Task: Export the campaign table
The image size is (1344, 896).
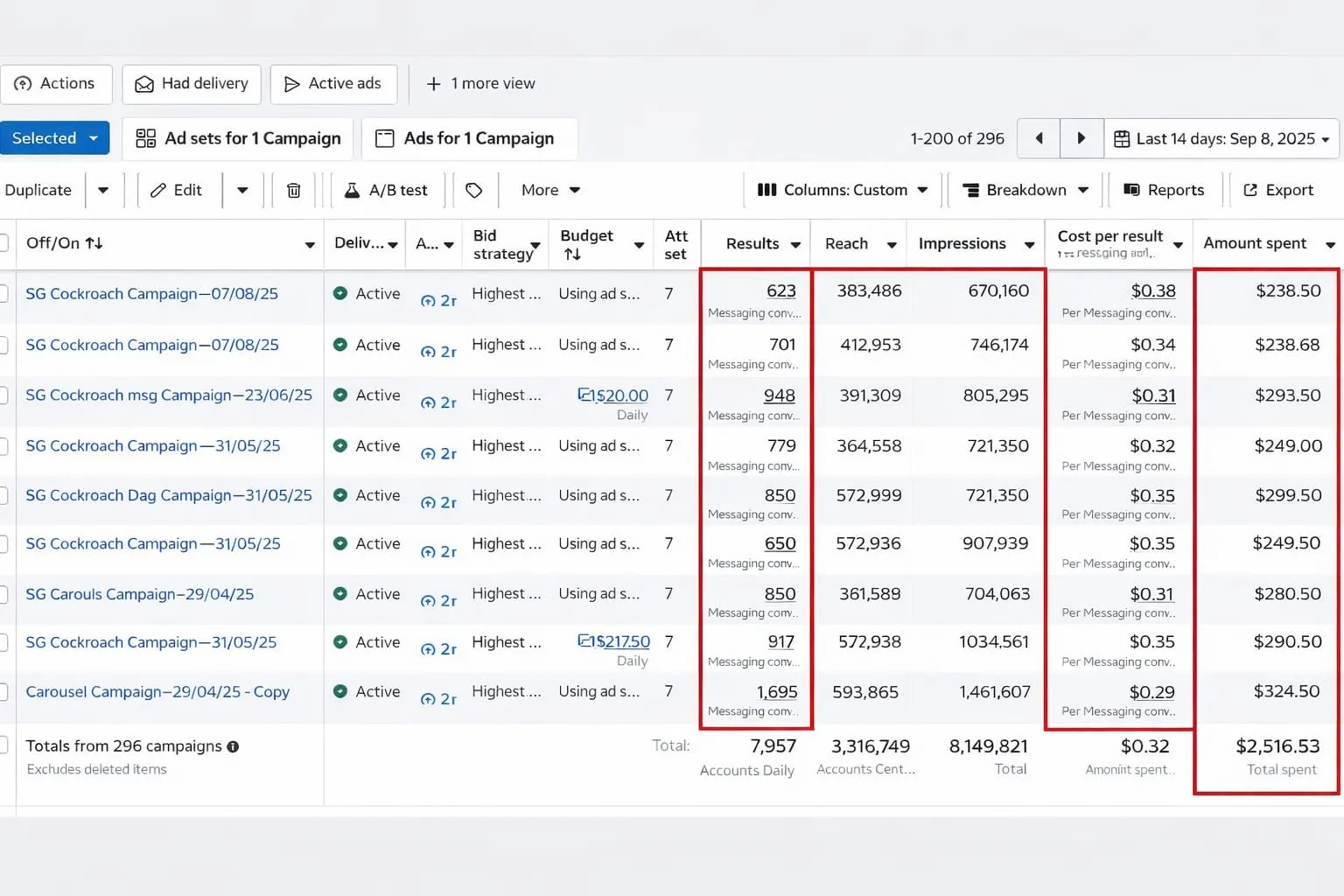Action: coord(1278,190)
